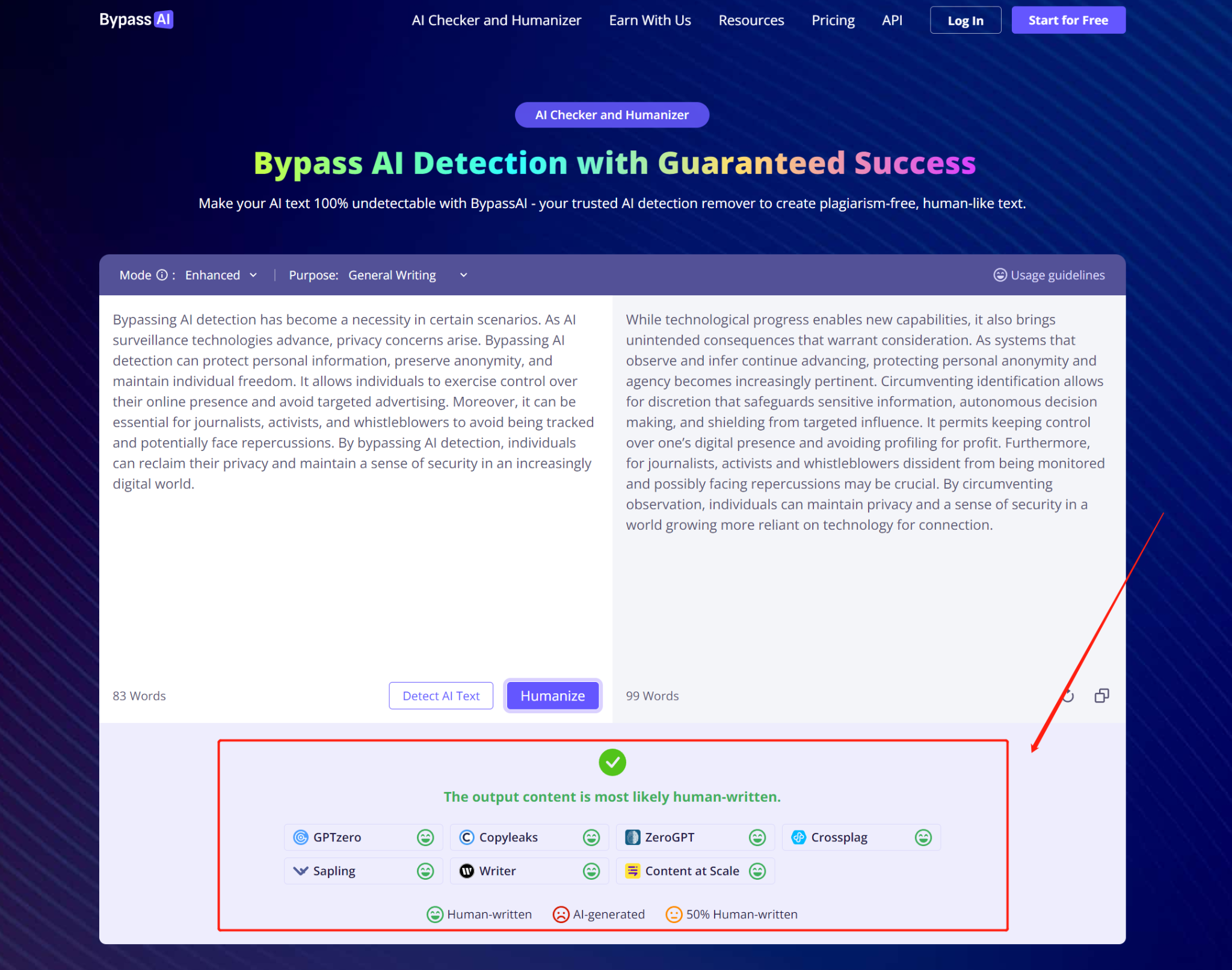Image resolution: width=1232 pixels, height=970 pixels.
Task: Click inside the input text area
Action: coord(356,484)
